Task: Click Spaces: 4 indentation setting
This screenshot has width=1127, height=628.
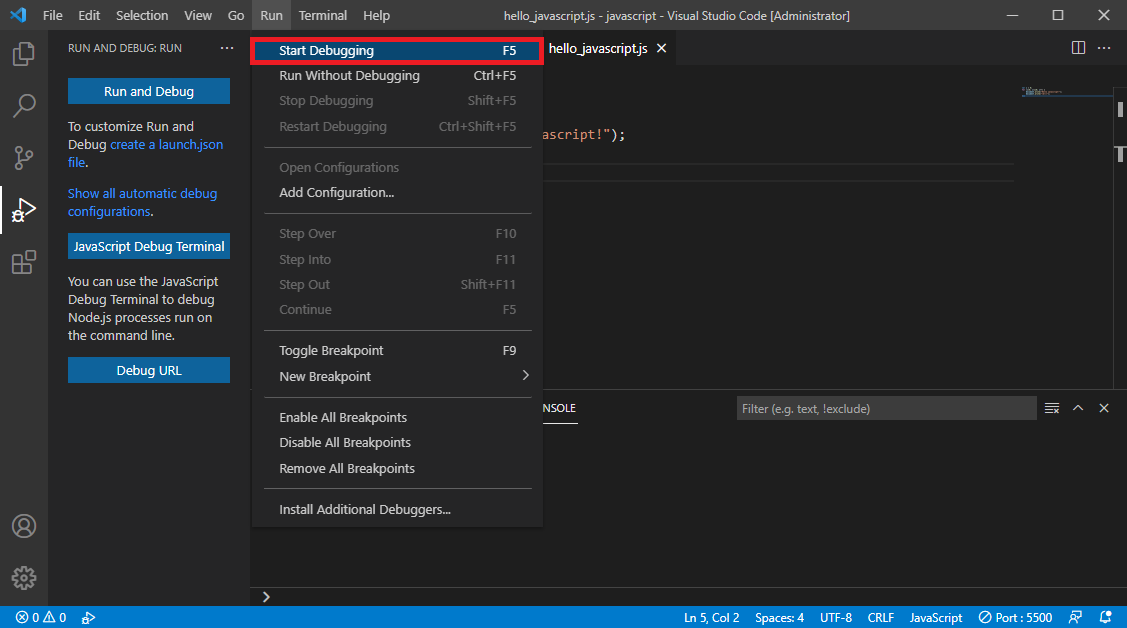Action: (779, 617)
